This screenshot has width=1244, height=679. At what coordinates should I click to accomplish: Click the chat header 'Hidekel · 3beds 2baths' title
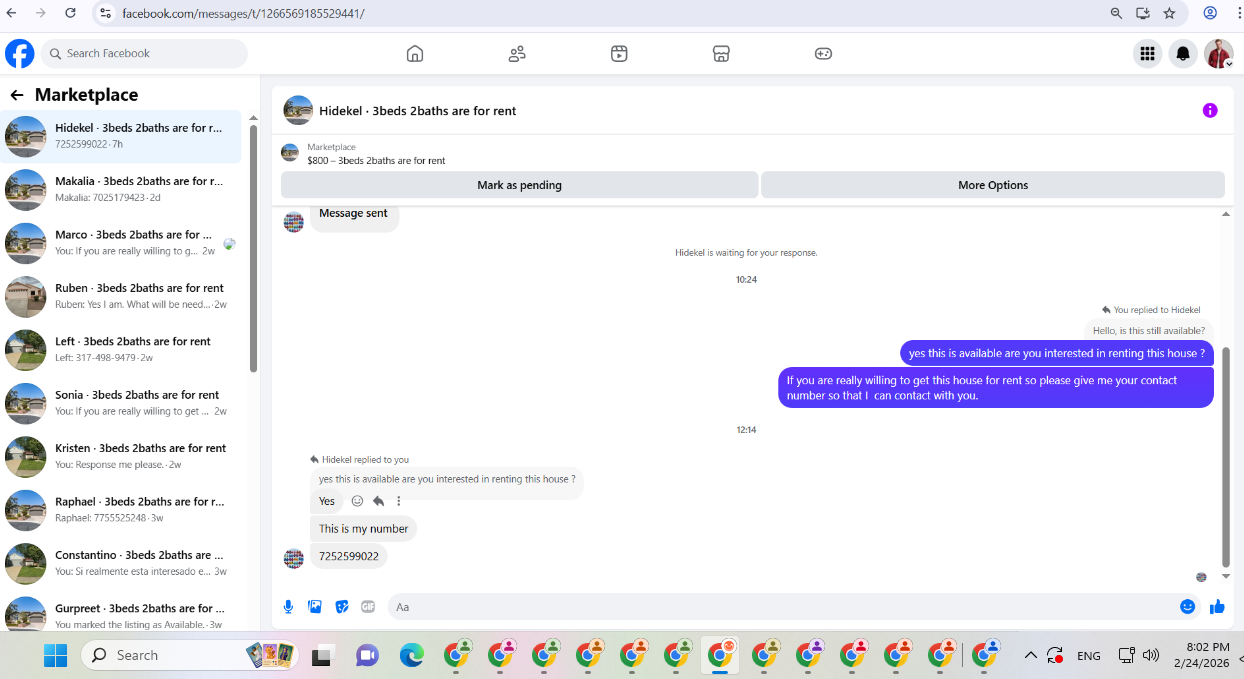coord(417,111)
